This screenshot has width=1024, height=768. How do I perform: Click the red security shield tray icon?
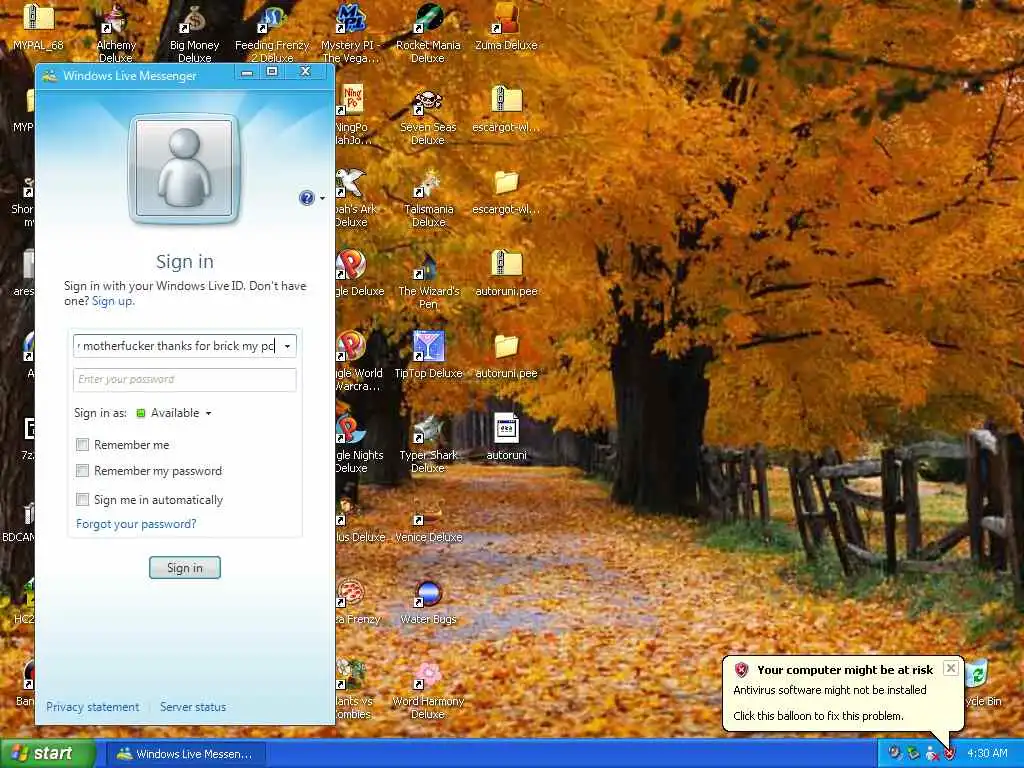click(950, 754)
